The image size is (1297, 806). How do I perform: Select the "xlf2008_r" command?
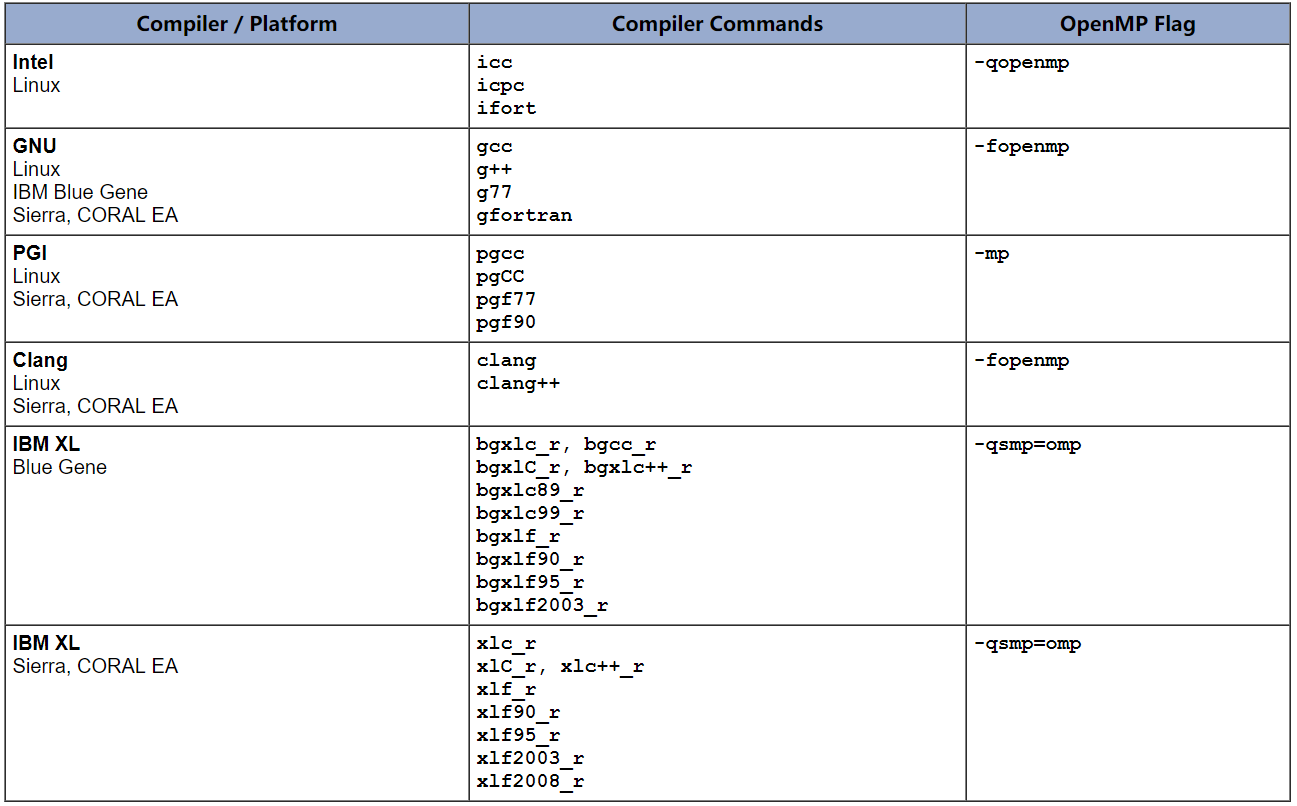coord(530,782)
